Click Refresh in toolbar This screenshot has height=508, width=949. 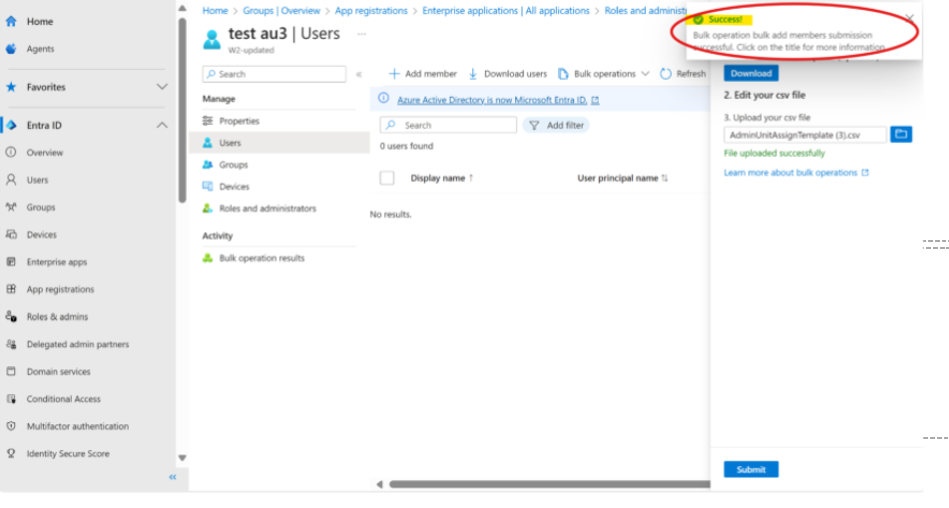tap(683, 74)
